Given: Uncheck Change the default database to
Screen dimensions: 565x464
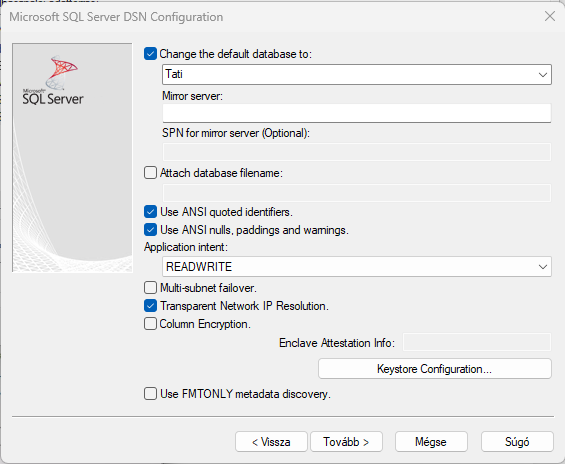Looking at the screenshot, I should [x=150, y=54].
